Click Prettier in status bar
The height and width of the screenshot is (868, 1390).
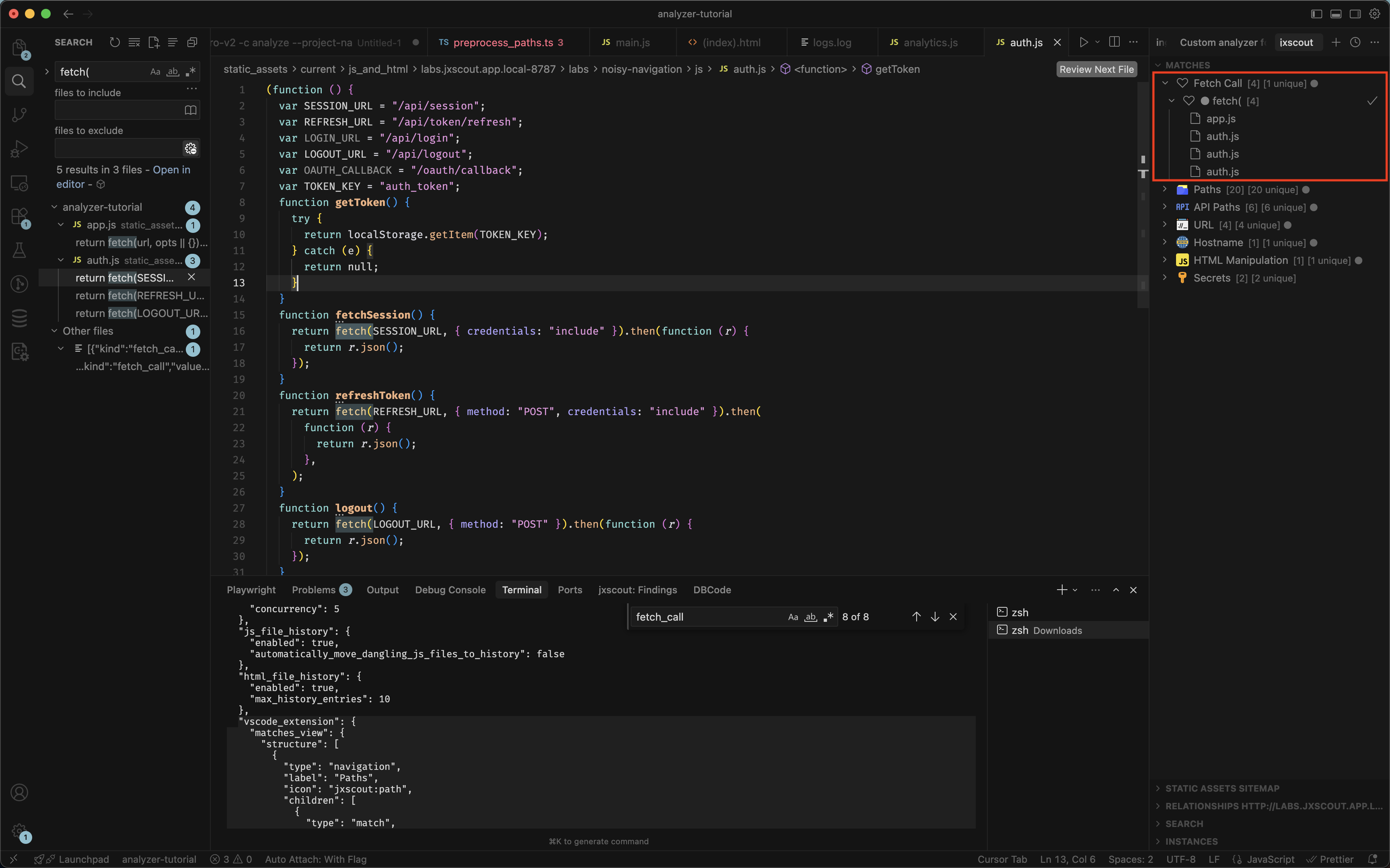pos(1331,860)
